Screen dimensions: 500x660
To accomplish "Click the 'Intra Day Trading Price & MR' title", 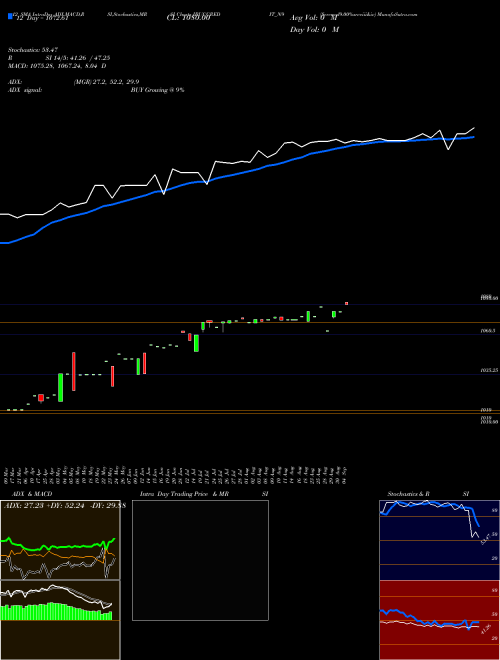I will (184, 494).
